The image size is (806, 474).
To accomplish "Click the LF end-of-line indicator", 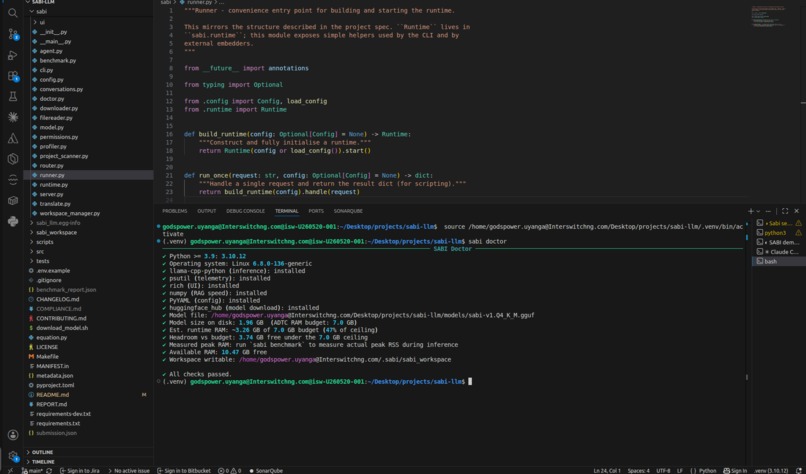I will click(680, 470).
